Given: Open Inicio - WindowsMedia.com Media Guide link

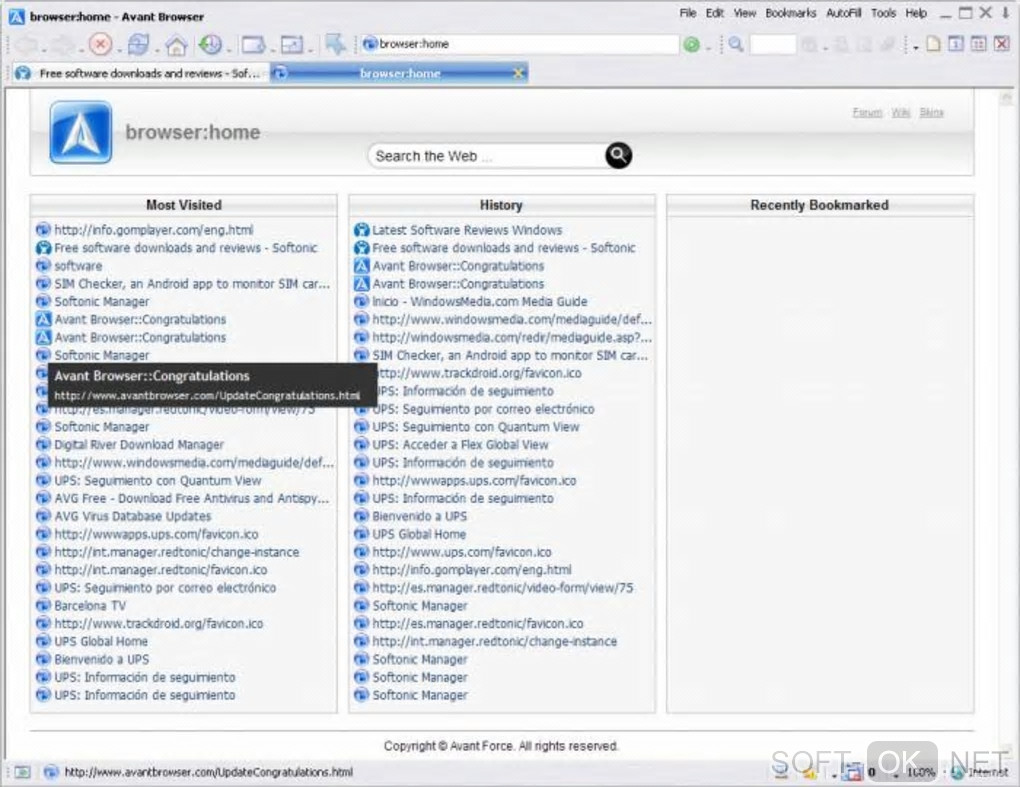Looking at the screenshot, I should (x=479, y=302).
